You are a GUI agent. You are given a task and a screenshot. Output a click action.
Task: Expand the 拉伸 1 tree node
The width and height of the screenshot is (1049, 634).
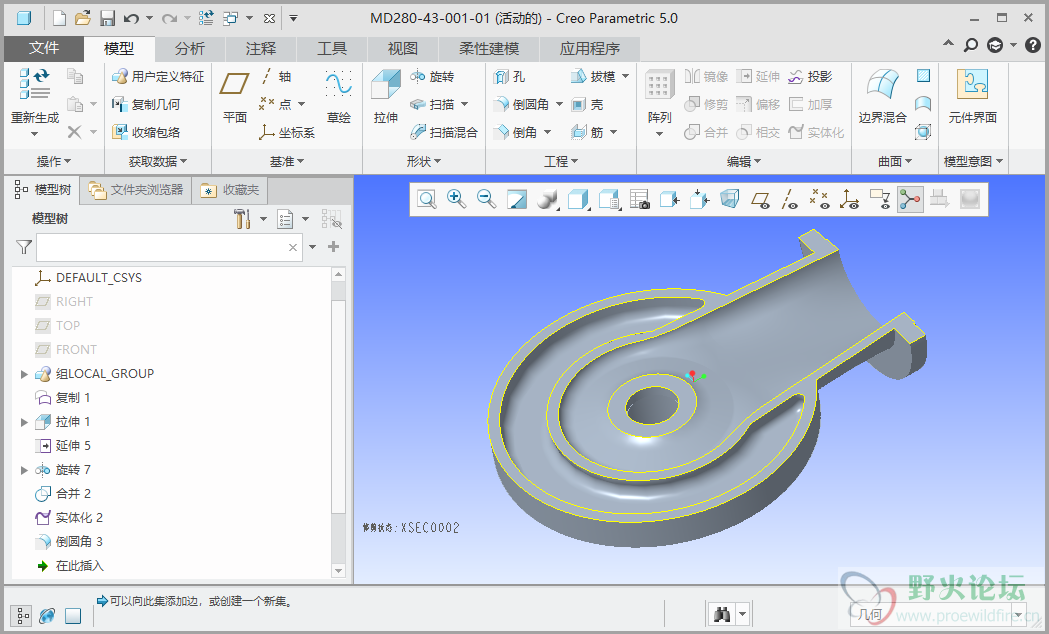pyautogui.click(x=24, y=422)
